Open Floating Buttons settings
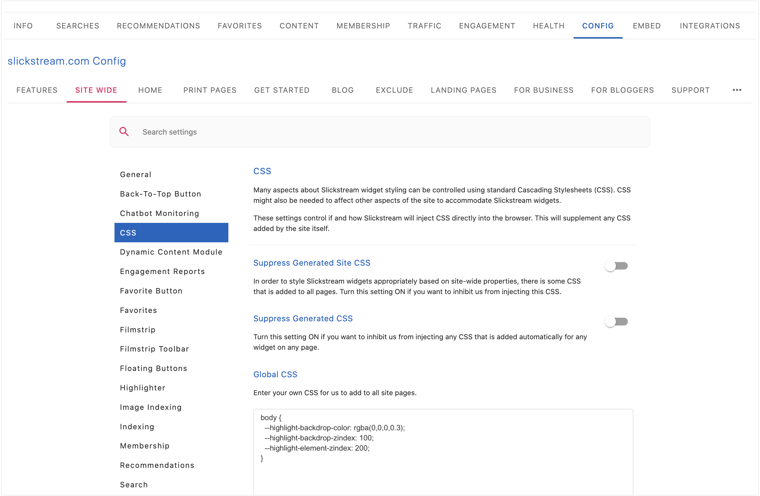Image resolution: width=760 pixels, height=496 pixels. pos(153,368)
